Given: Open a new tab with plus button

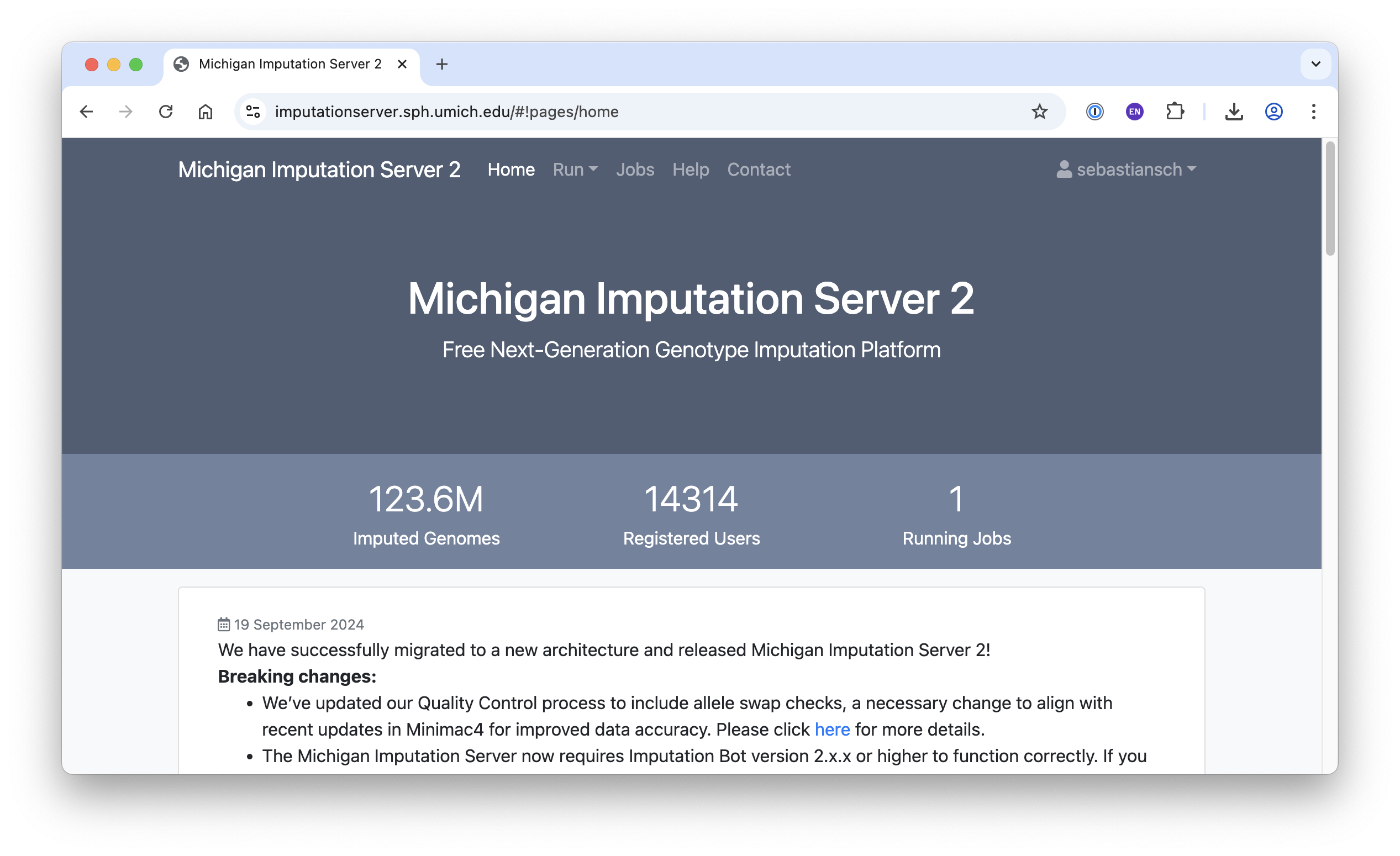Looking at the screenshot, I should (x=441, y=64).
